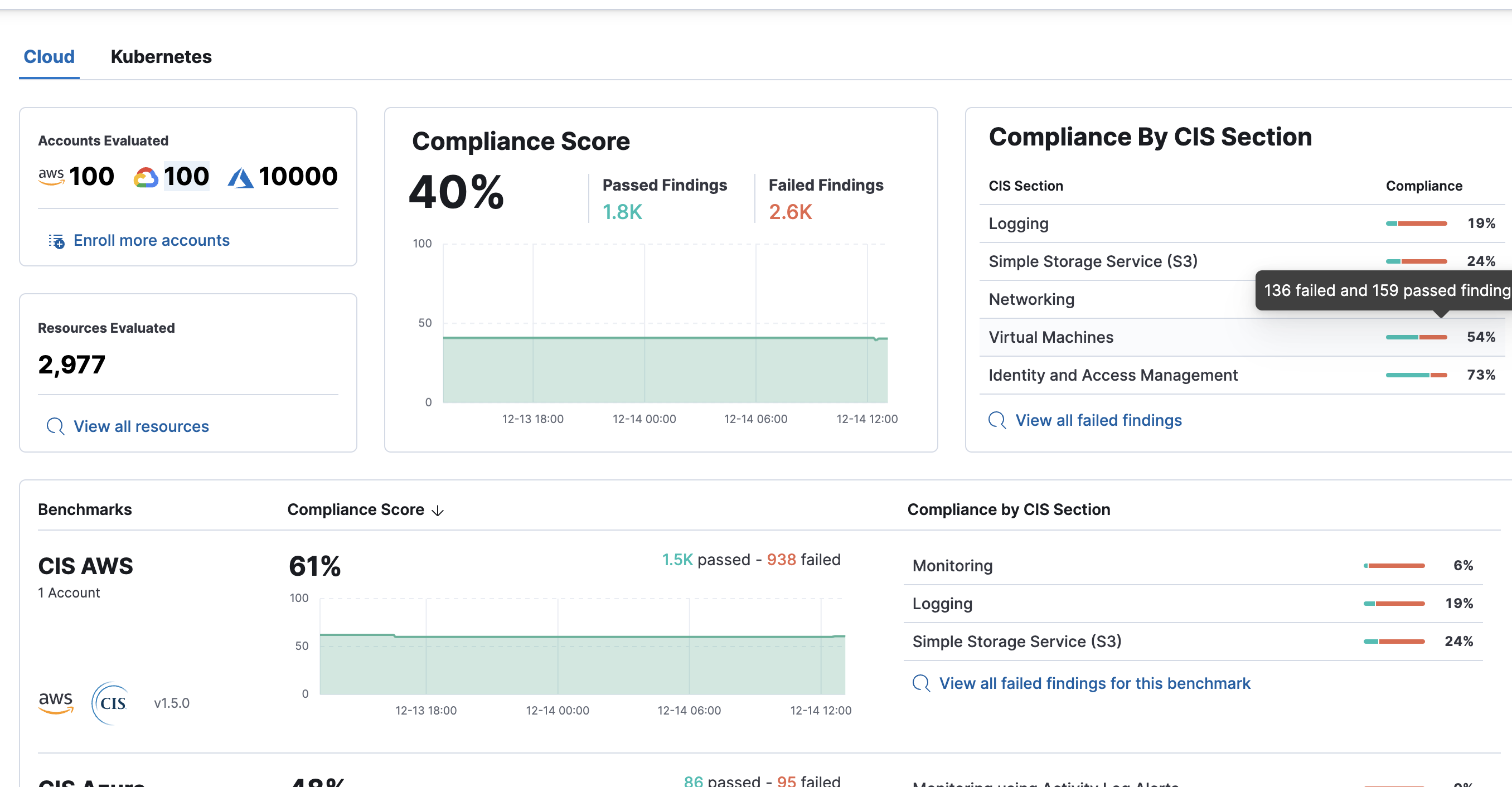The height and width of the screenshot is (787, 1512).
Task: Click the CIS AWS Logging 19% compliance bar
Action: [x=1393, y=603]
